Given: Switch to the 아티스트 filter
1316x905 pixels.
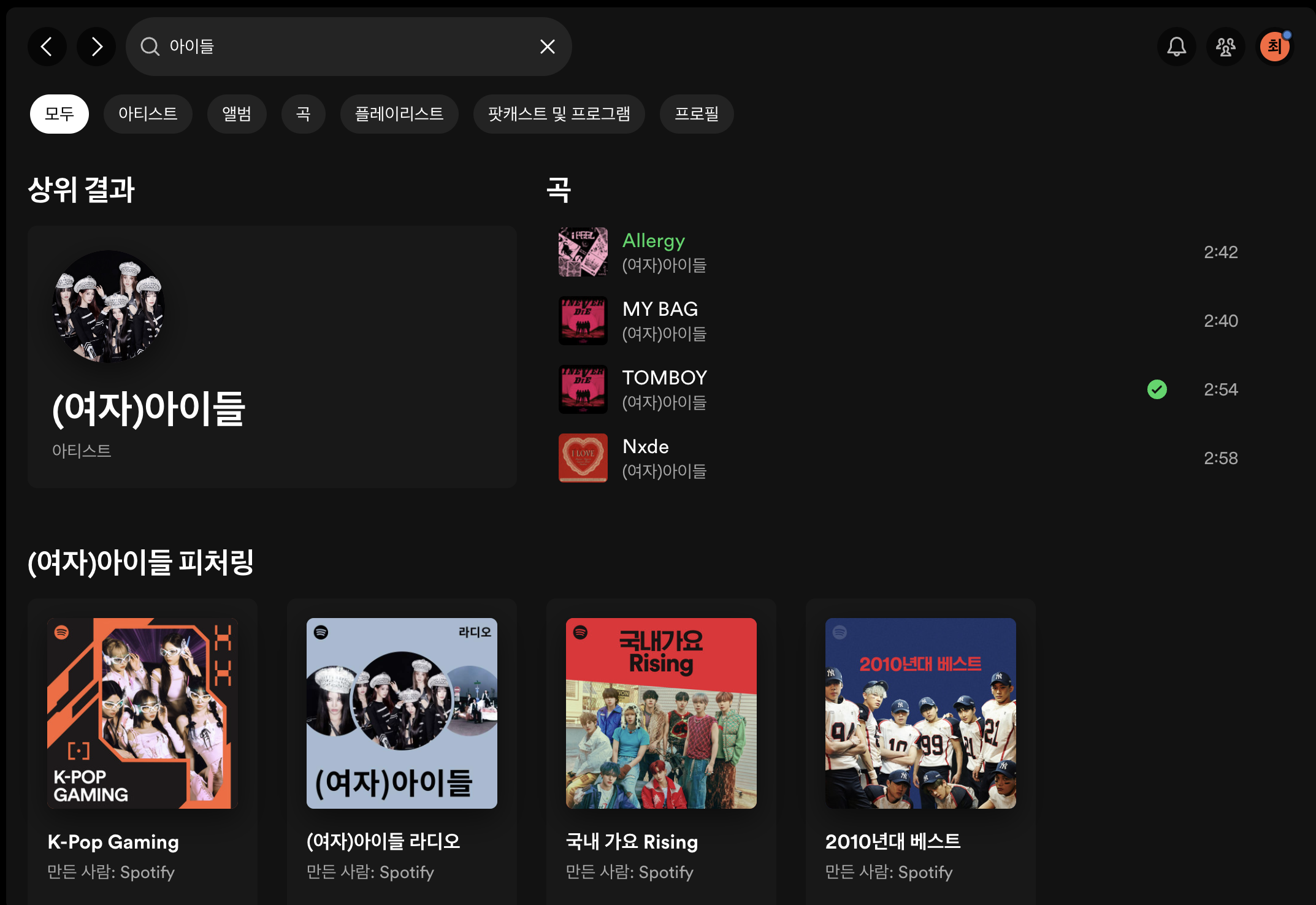Looking at the screenshot, I should pos(148,114).
